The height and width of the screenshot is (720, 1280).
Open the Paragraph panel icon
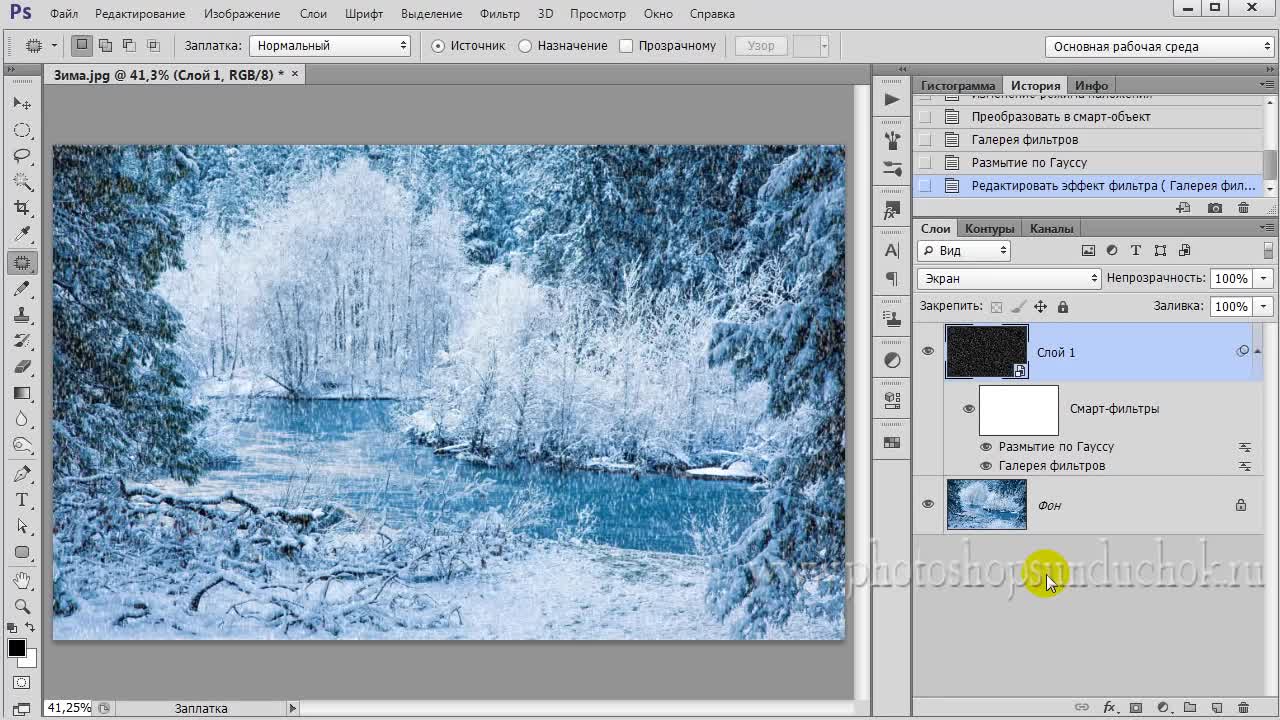coord(892,278)
